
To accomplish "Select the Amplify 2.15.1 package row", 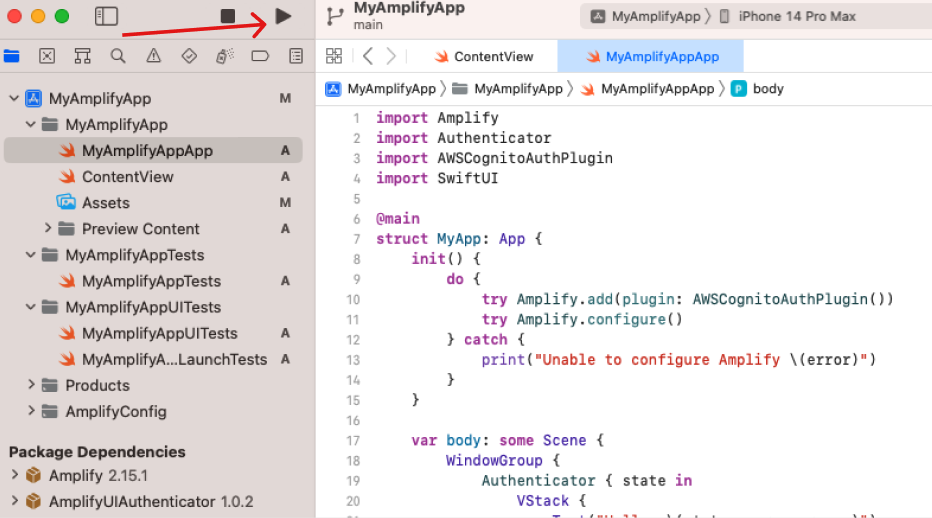I will click(x=153, y=476).
